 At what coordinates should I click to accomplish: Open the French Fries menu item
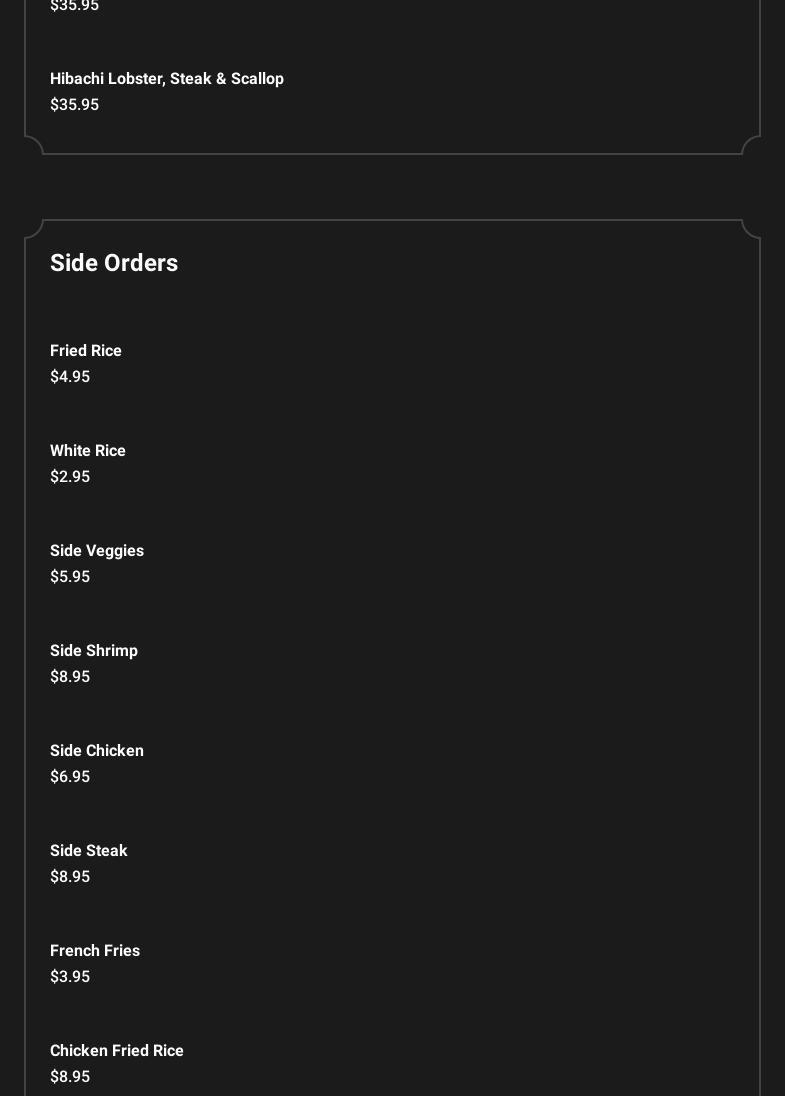[95, 950]
